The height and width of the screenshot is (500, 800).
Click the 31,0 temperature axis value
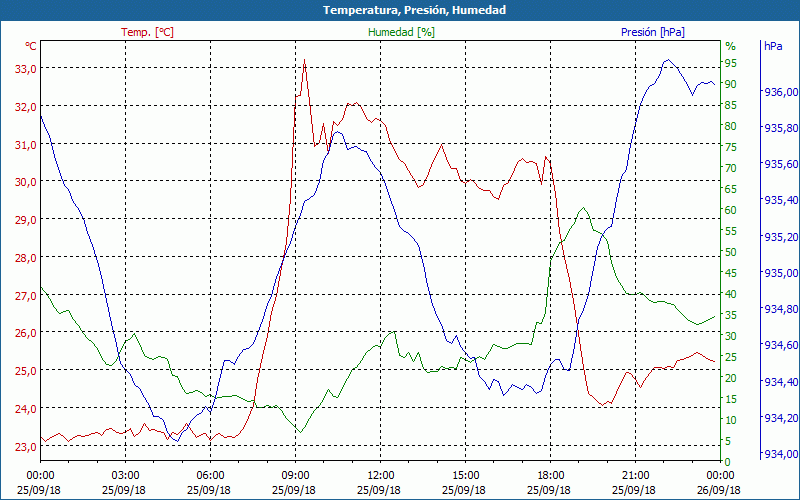click(x=26, y=144)
